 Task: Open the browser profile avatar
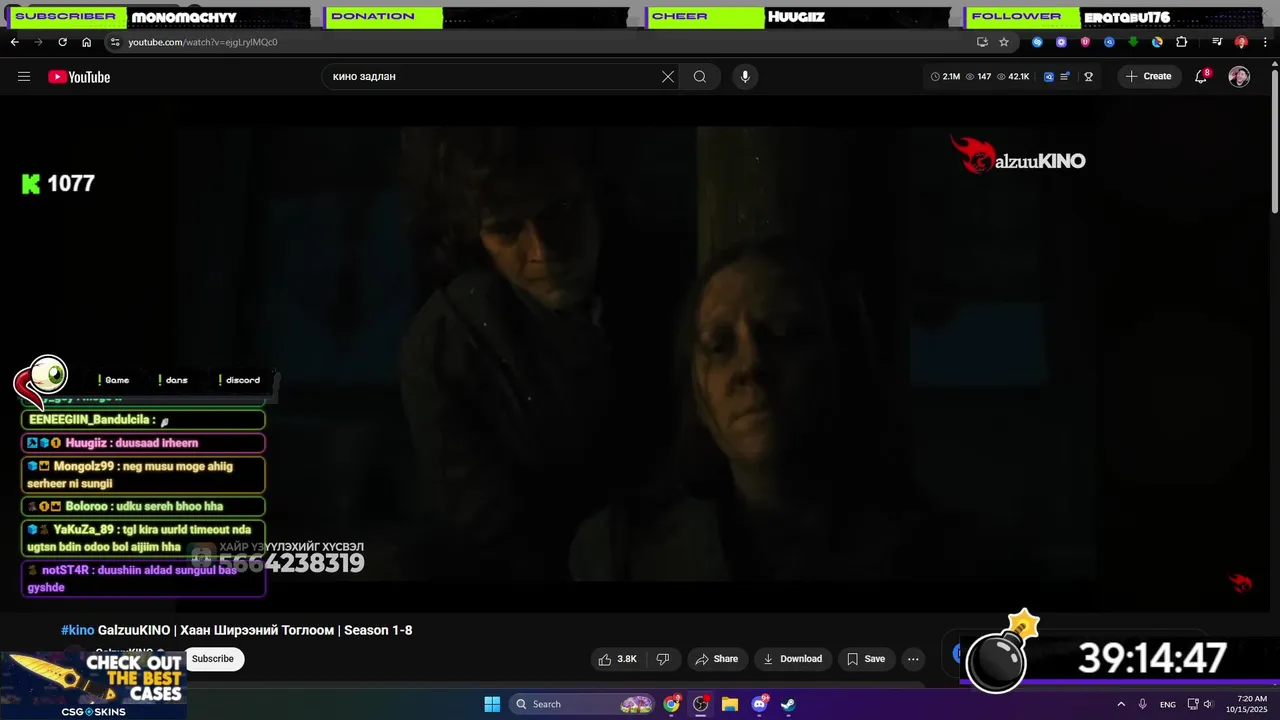tap(1241, 42)
